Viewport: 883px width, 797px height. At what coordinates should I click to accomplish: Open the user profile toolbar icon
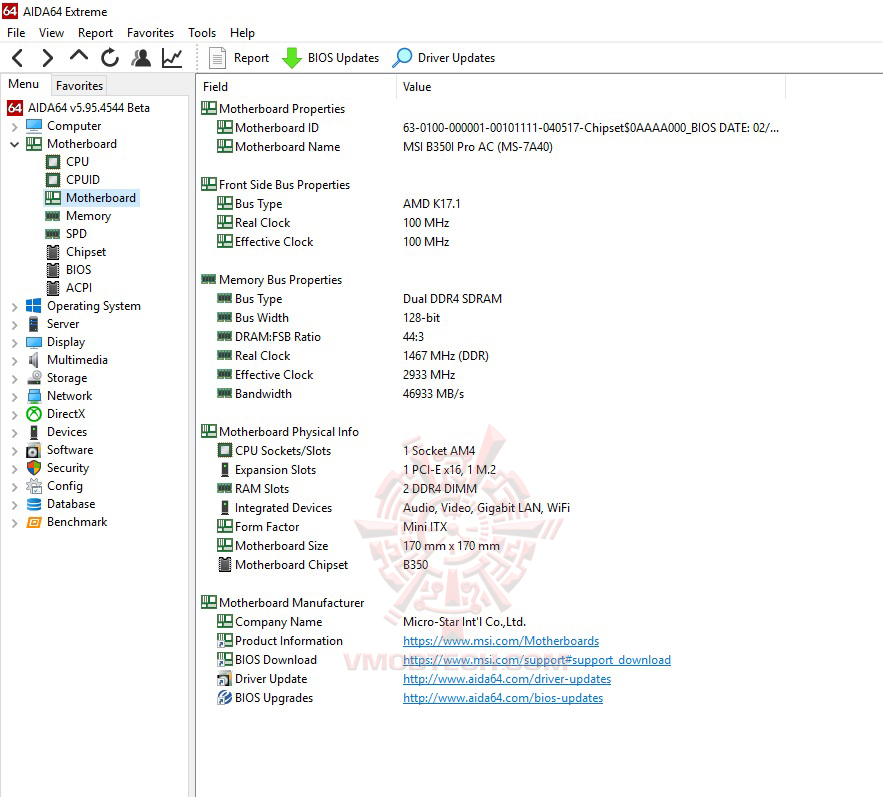(141, 57)
